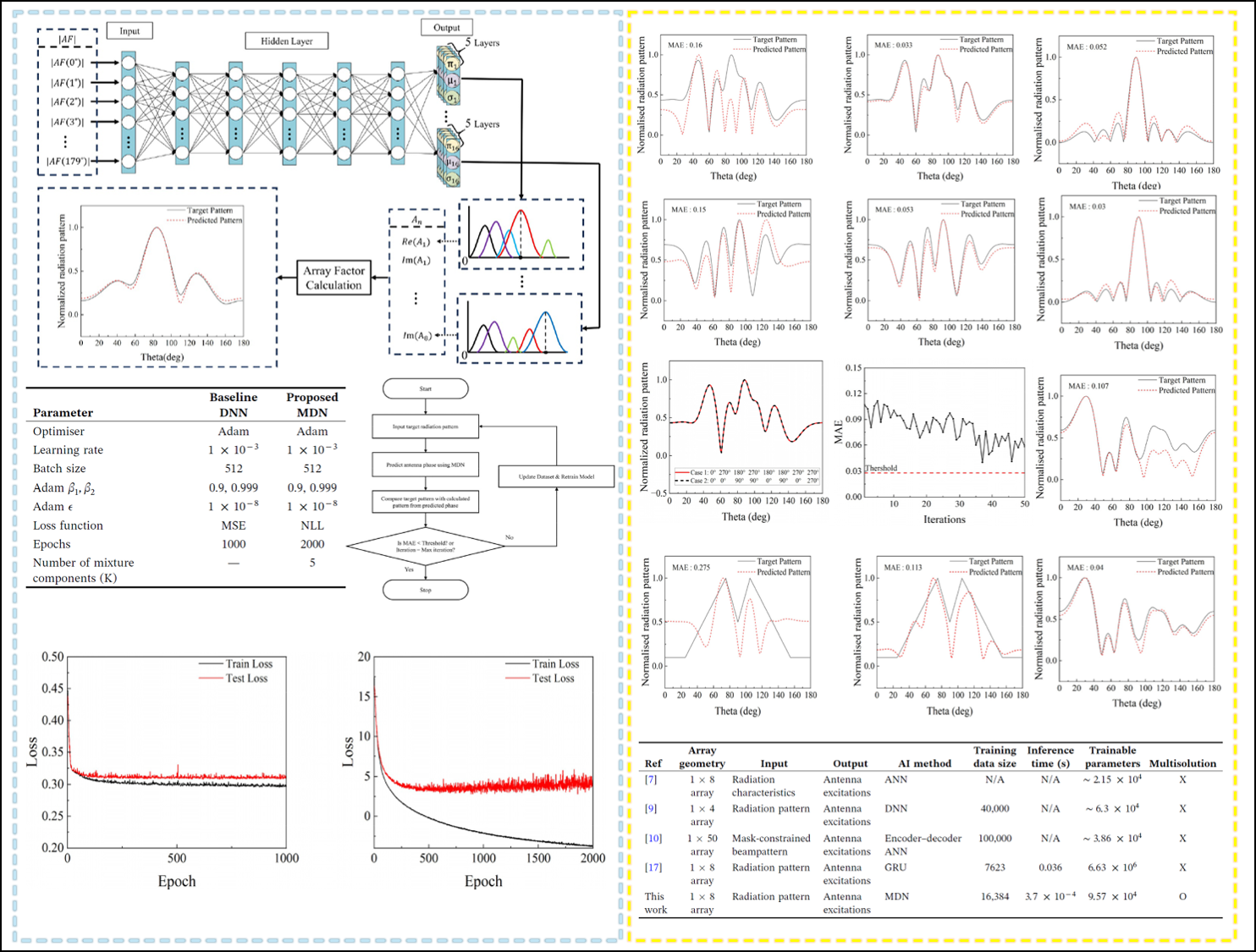Screen dimensions: 1256x952
Task: Click the AI method column header
Action: [924, 763]
